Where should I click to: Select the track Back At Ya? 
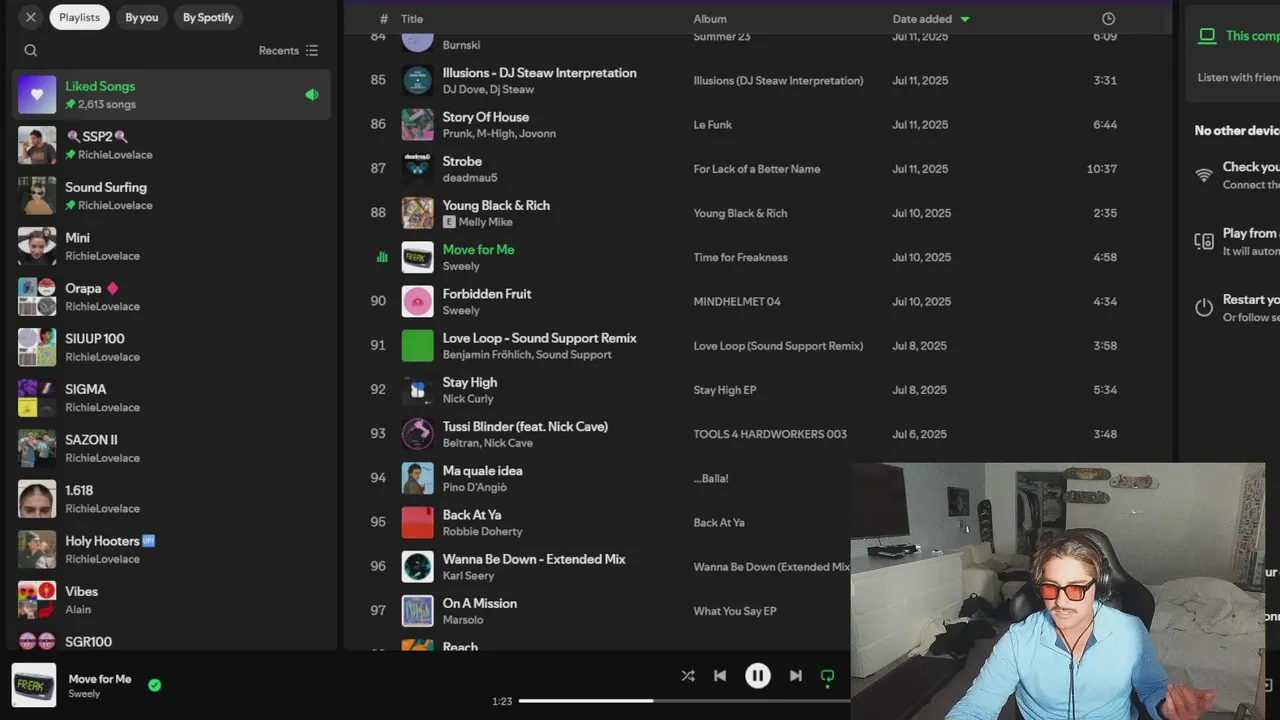point(472,515)
